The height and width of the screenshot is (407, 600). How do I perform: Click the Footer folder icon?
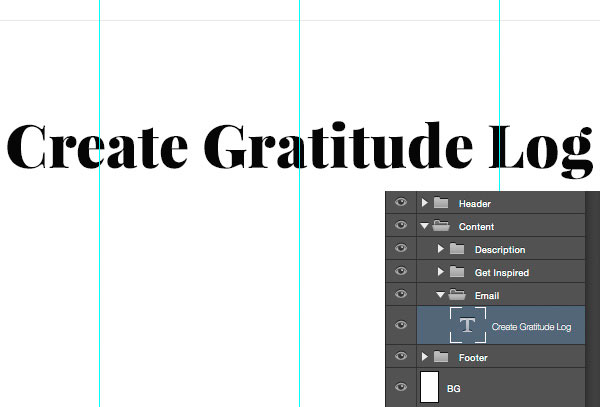coord(441,357)
